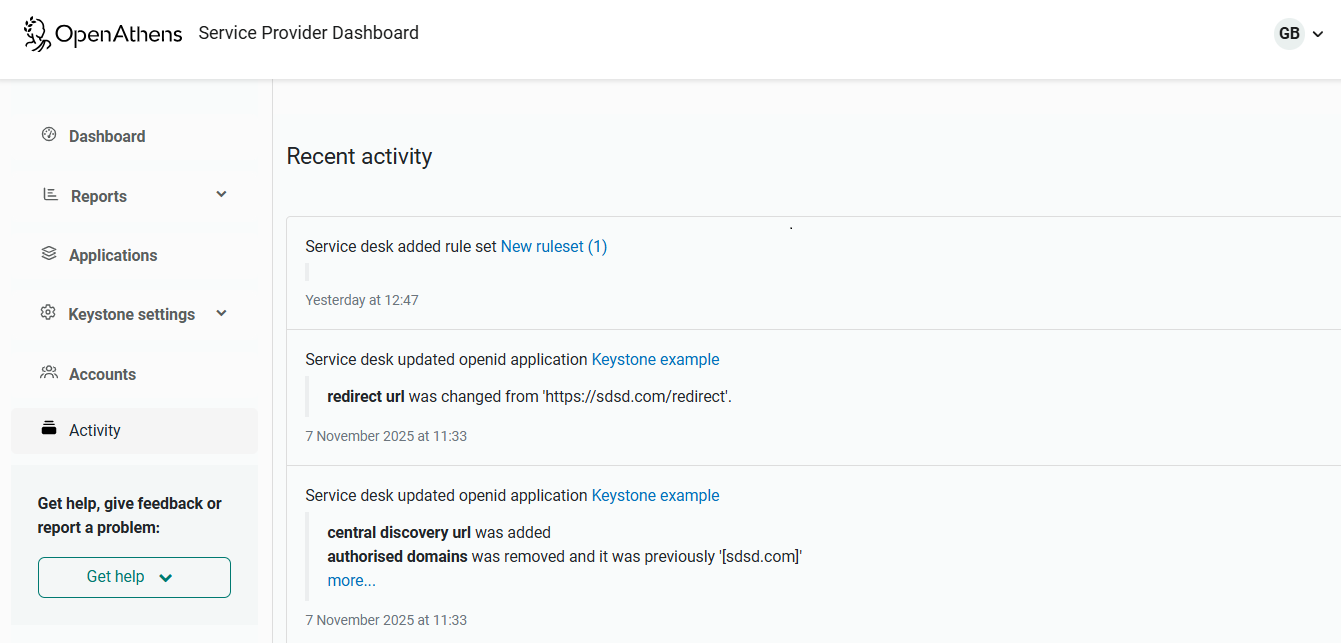Expand the Keystone settings chevron
Image resolution: width=1341 pixels, height=643 pixels.
click(220, 312)
